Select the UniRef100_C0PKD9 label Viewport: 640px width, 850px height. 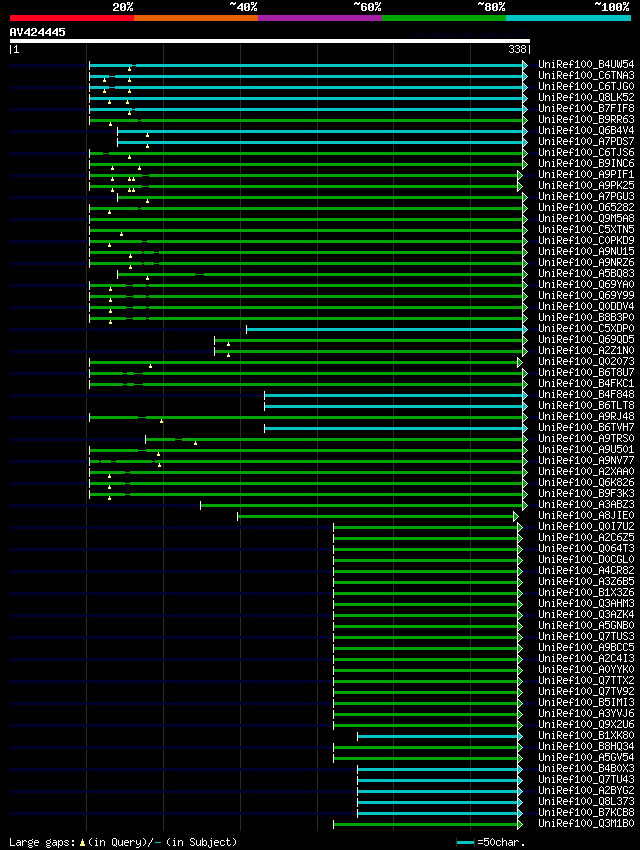(x=586, y=240)
